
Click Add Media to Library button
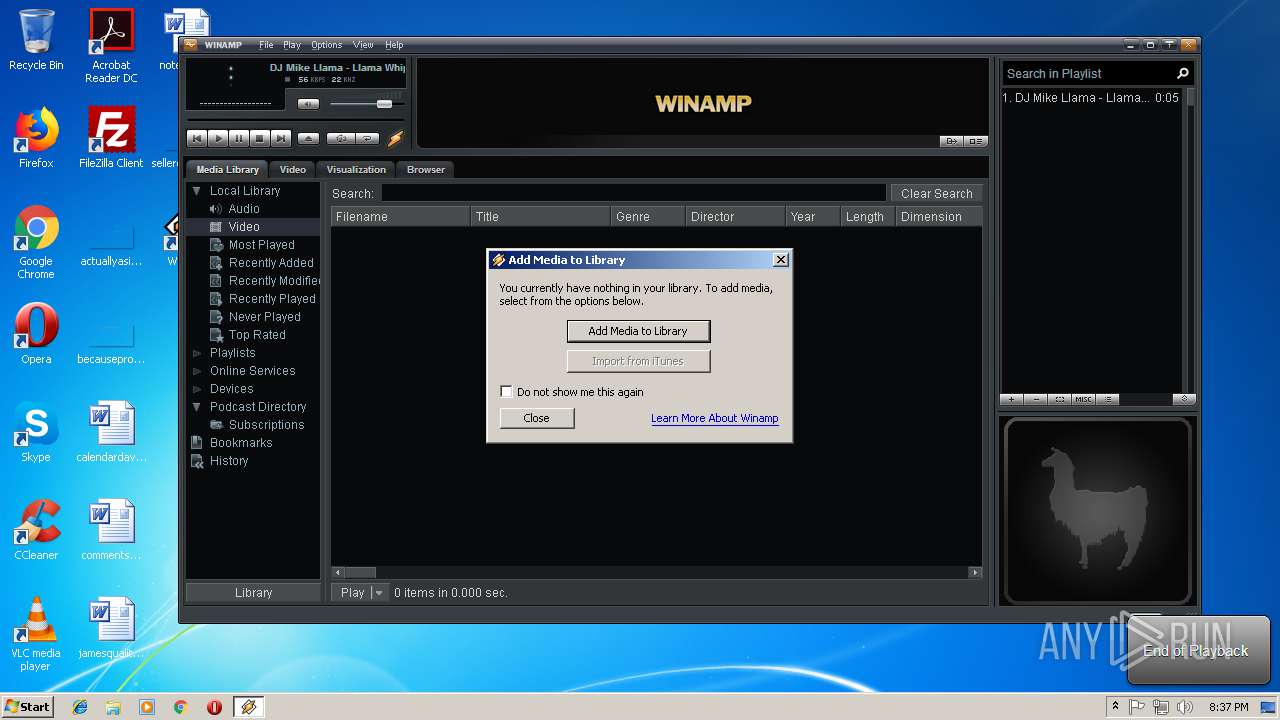(638, 331)
